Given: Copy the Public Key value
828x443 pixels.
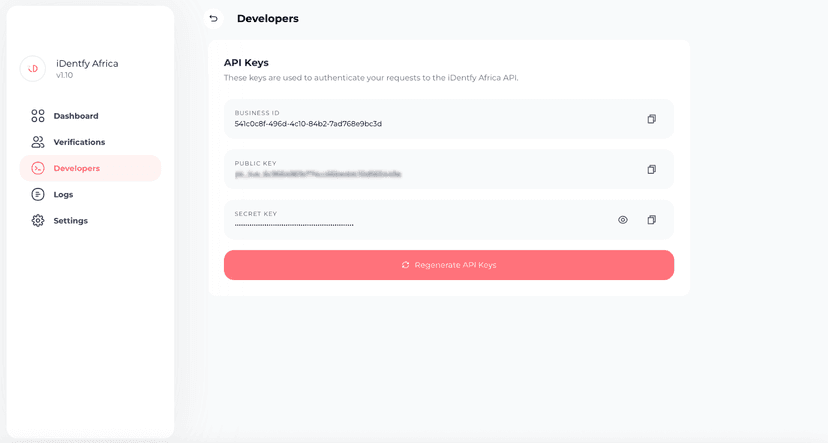Looking at the screenshot, I should click(x=651, y=169).
